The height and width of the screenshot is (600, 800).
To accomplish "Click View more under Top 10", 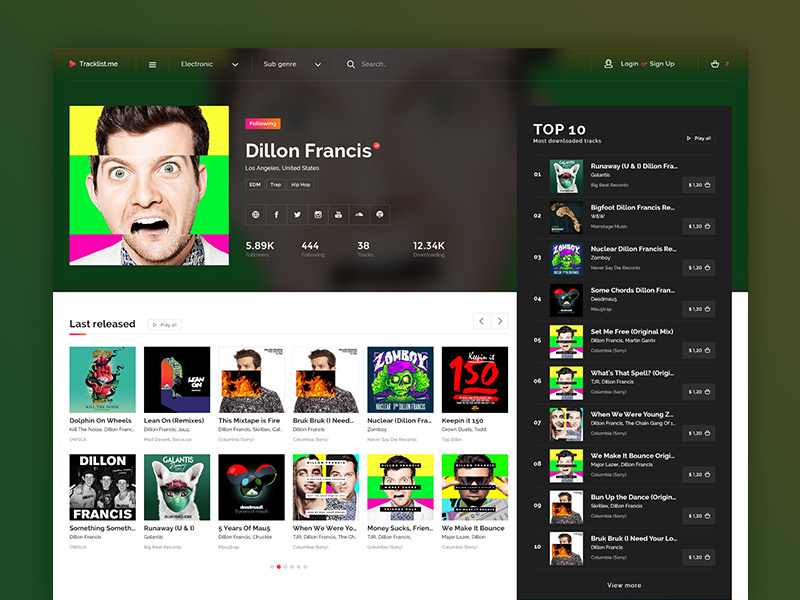I will pyautogui.click(x=624, y=585).
